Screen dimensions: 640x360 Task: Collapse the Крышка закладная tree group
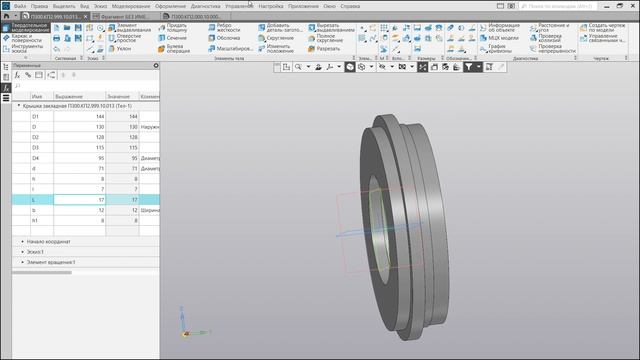tap(18, 106)
